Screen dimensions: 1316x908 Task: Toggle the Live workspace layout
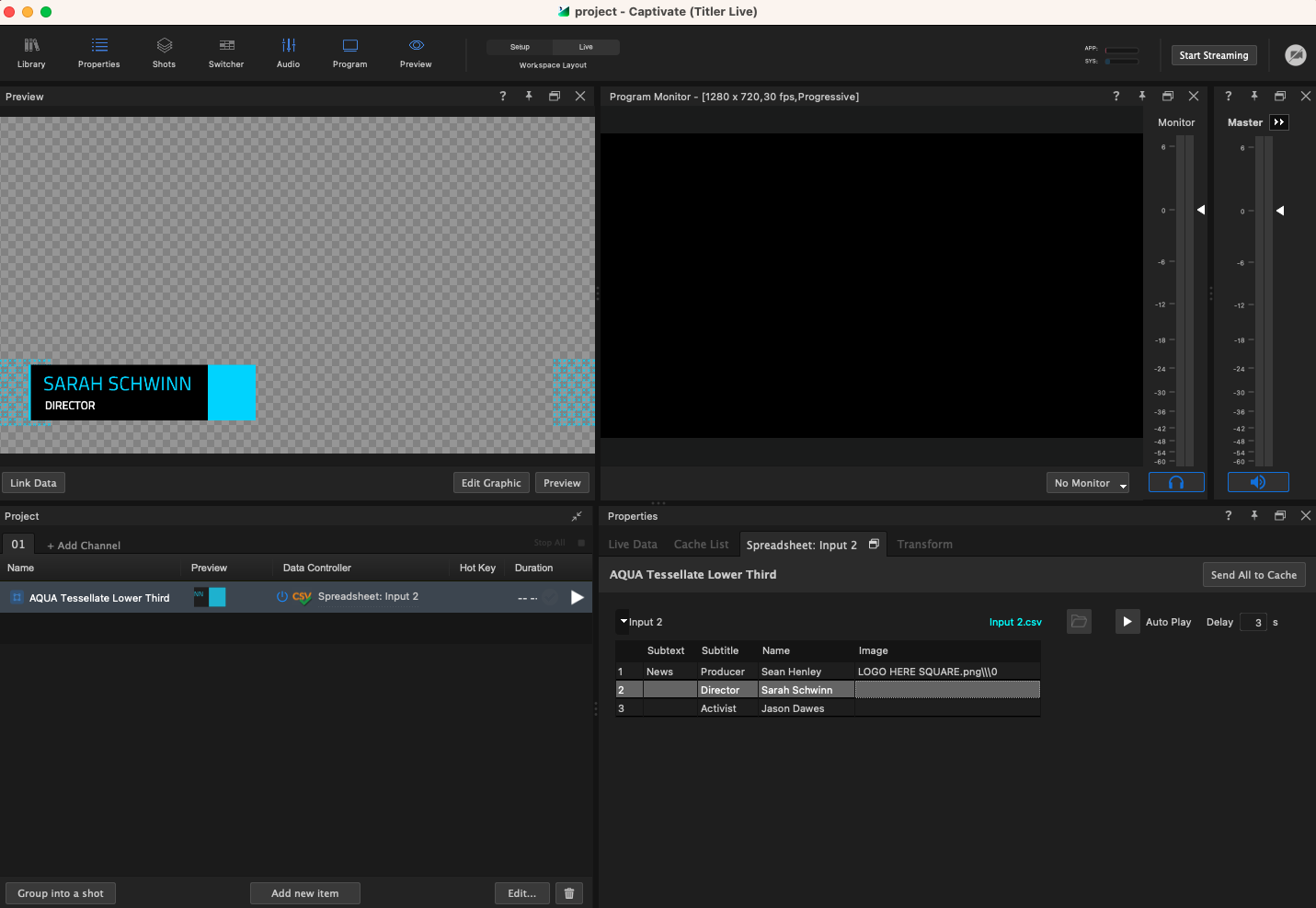click(x=586, y=47)
